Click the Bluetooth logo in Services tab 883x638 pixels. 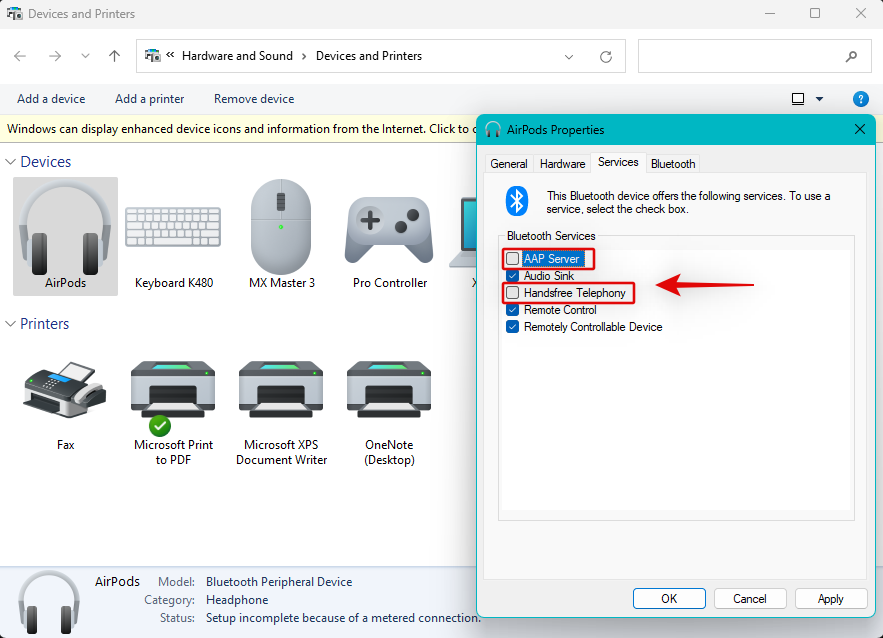pos(517,201)
